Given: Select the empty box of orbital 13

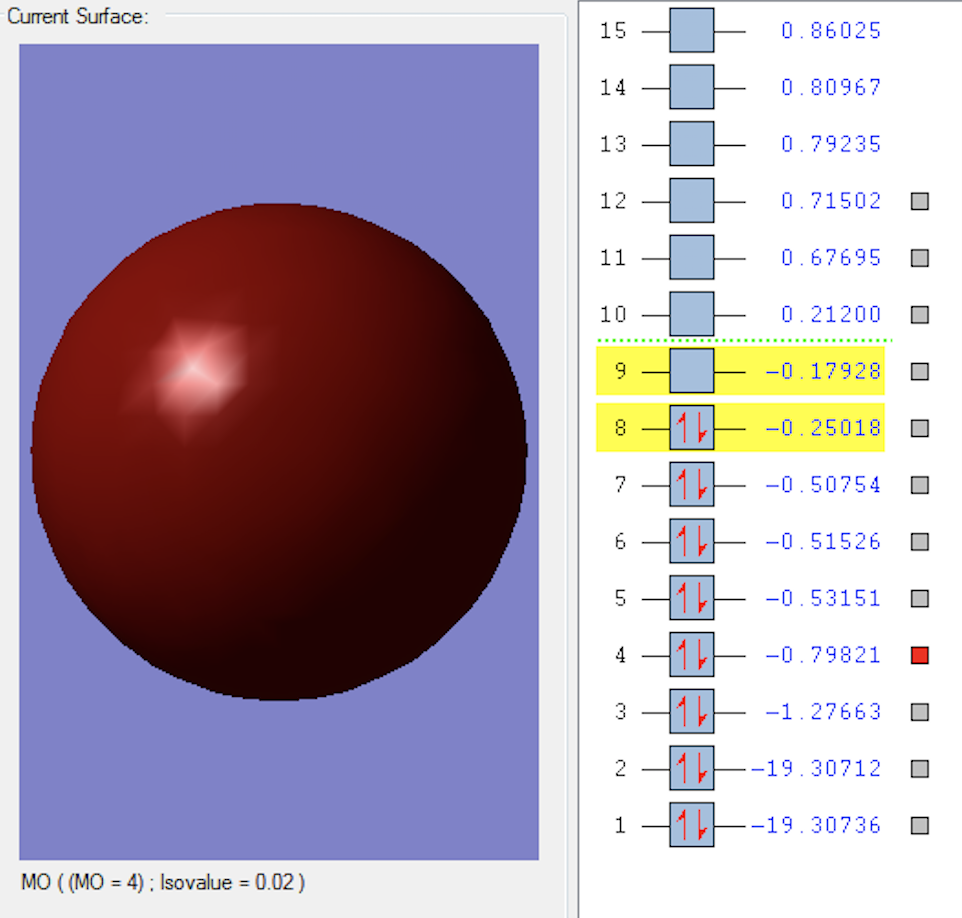Looking at the screenshot, I should (x=691, y=144).
